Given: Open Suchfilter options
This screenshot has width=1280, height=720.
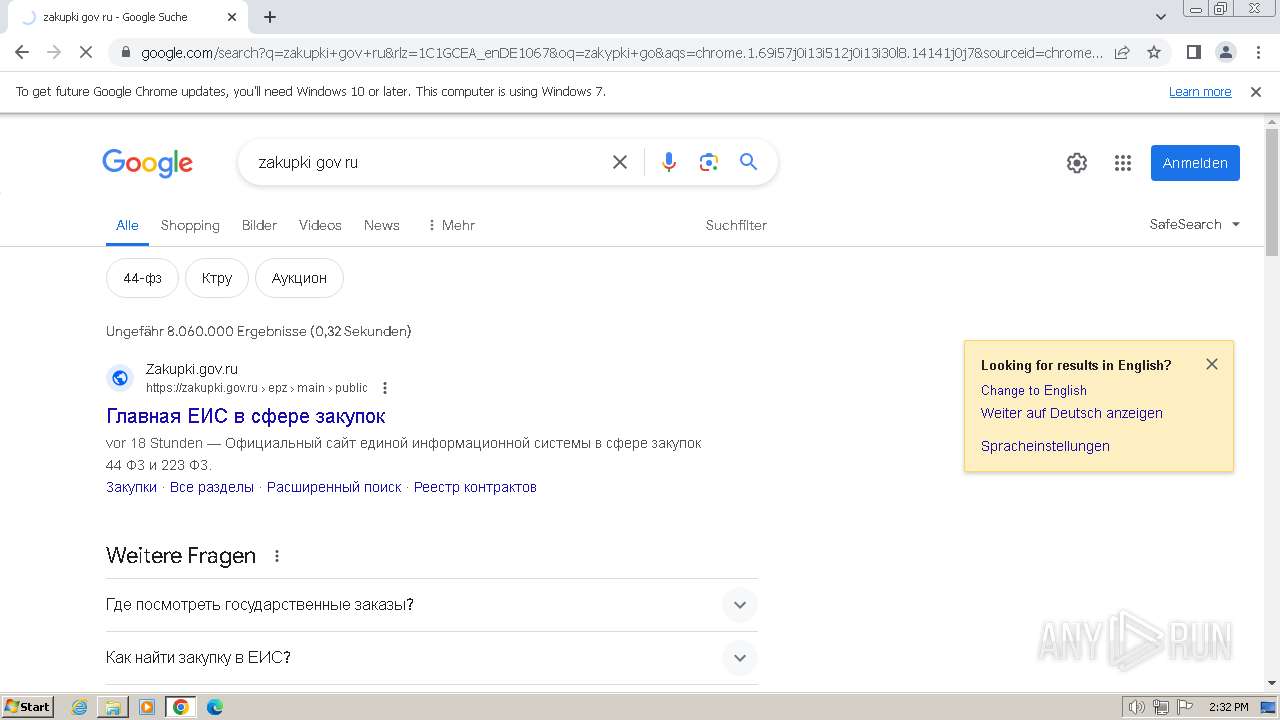Looking at the screenshot, I should [x=736, y=225].
